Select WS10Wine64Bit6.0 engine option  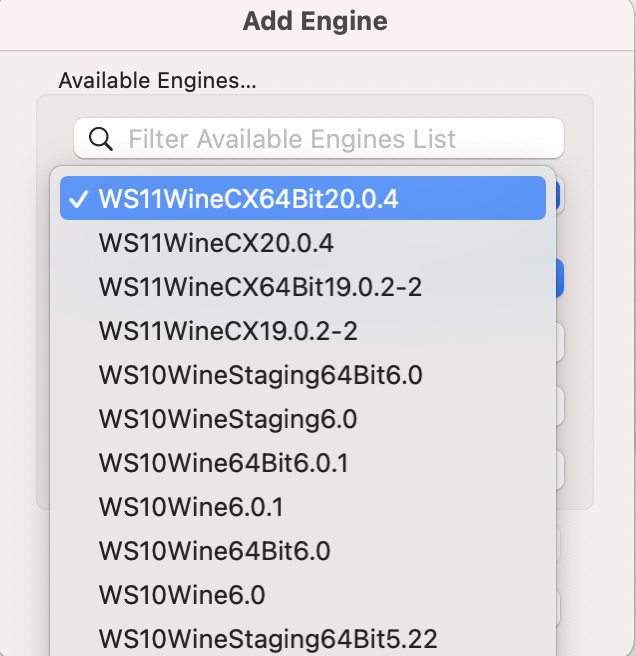click(x=303, y=551)
